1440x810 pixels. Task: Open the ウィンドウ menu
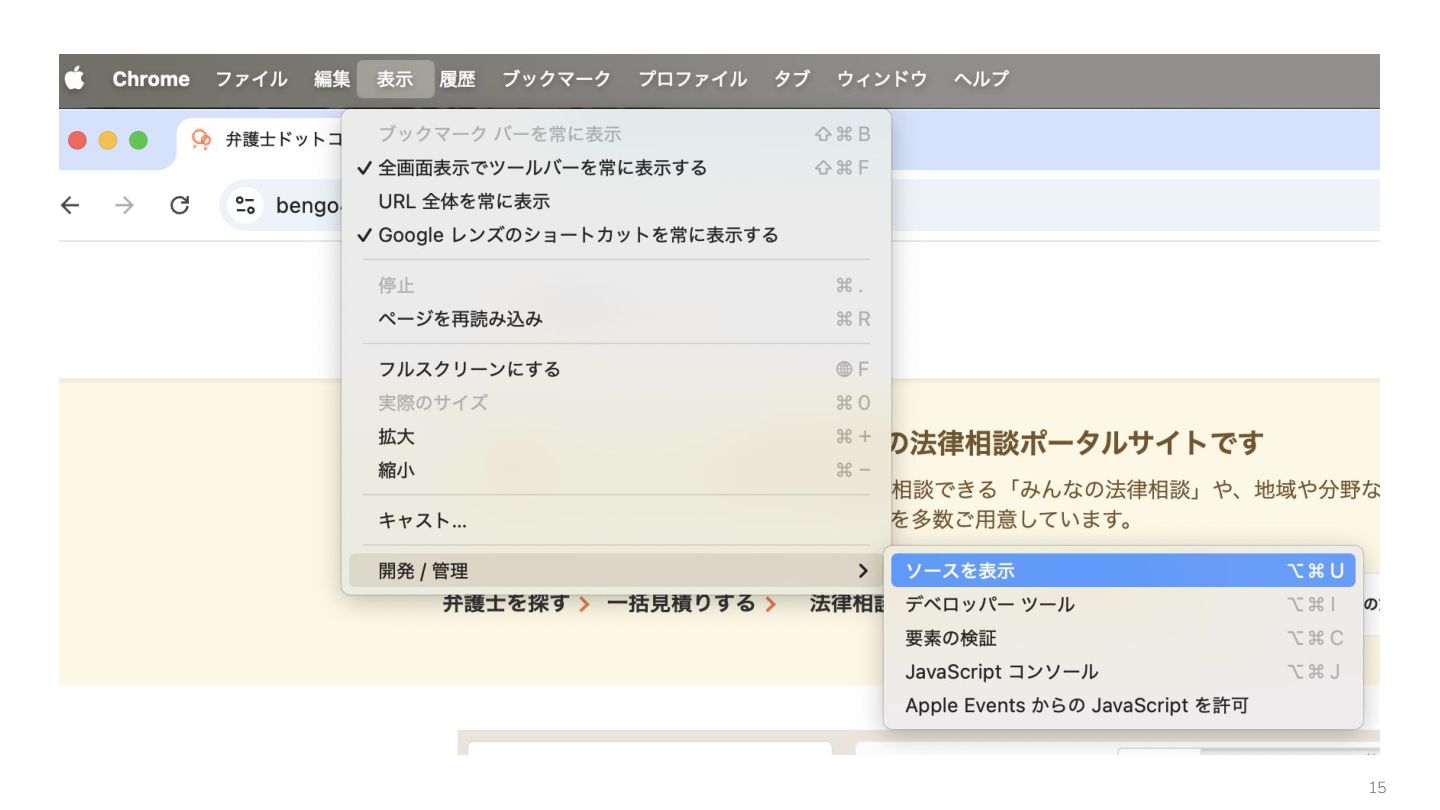[x=882, y=79]
